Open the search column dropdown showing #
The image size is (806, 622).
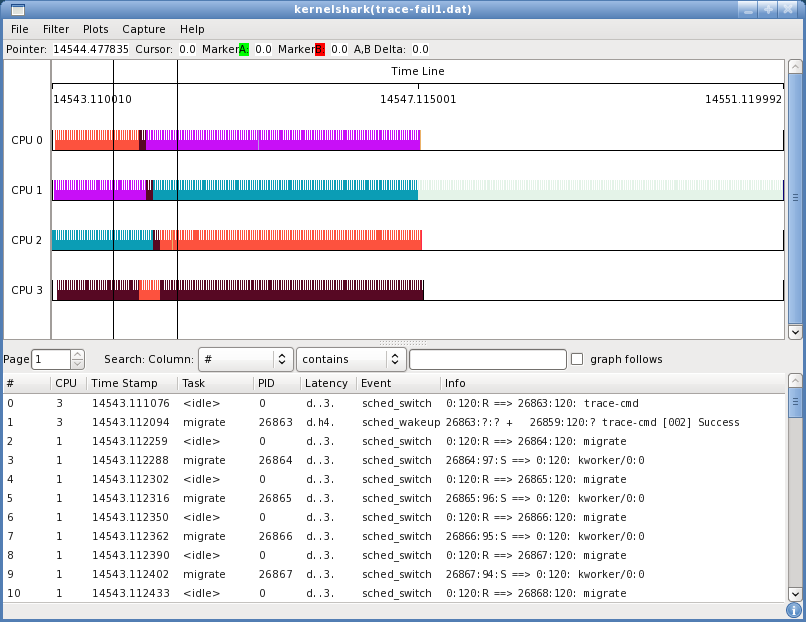[x=245, y=359]
